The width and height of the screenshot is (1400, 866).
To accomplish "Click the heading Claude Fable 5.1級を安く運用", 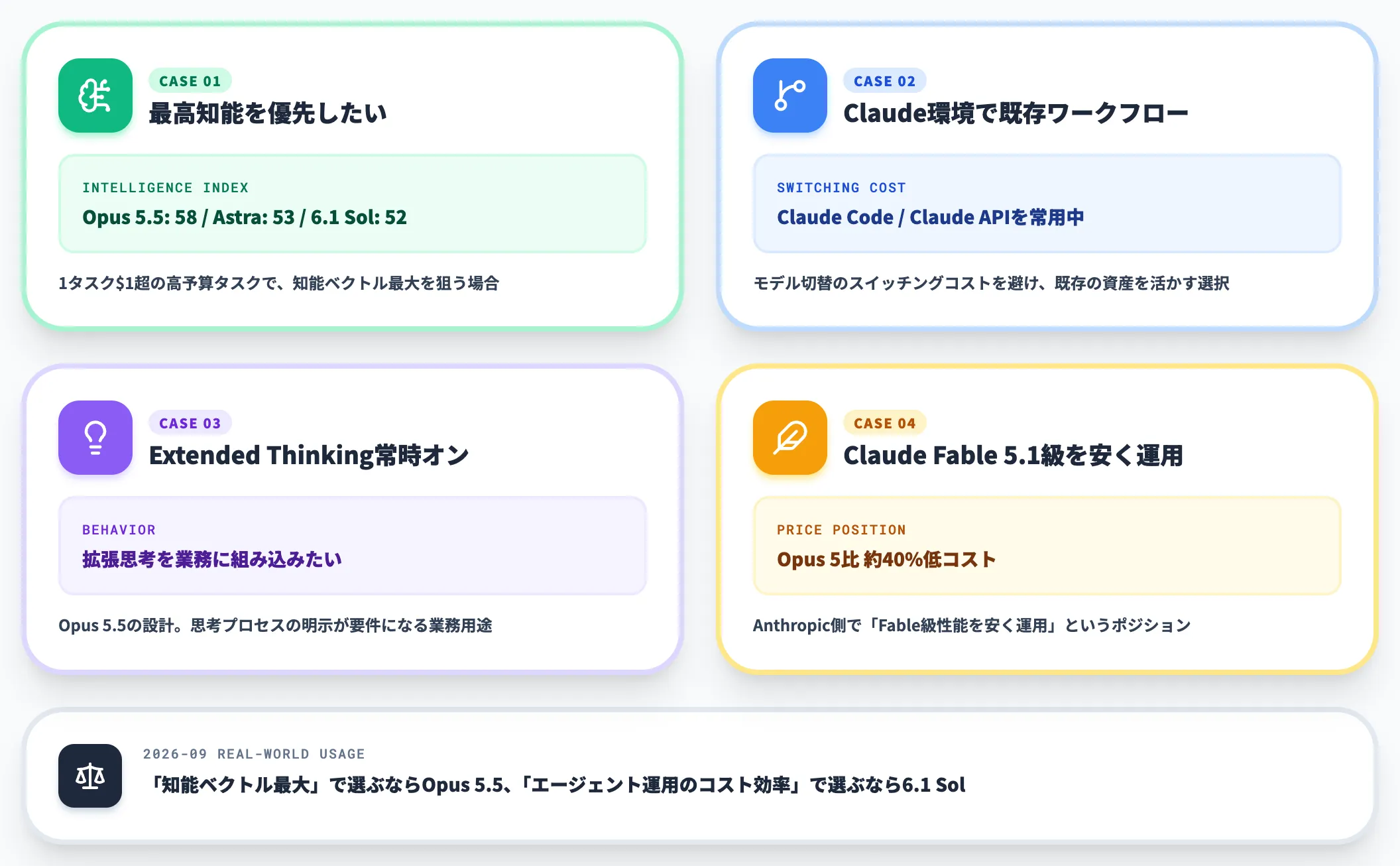I will click(x=1013, y=456).
